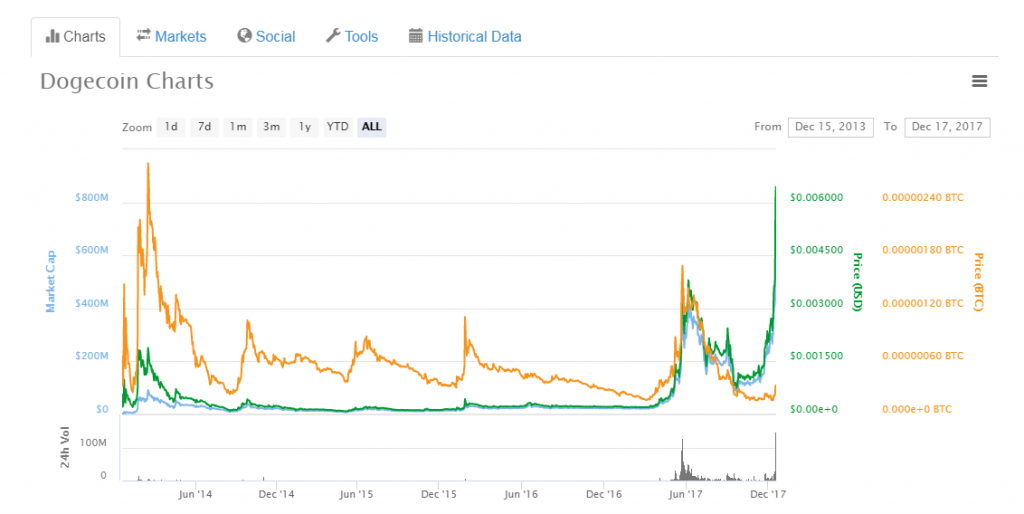Open the chart hamburger menu icon
Screen dimensions: 1024x514
pyautogui.click(x=979, y=81)
